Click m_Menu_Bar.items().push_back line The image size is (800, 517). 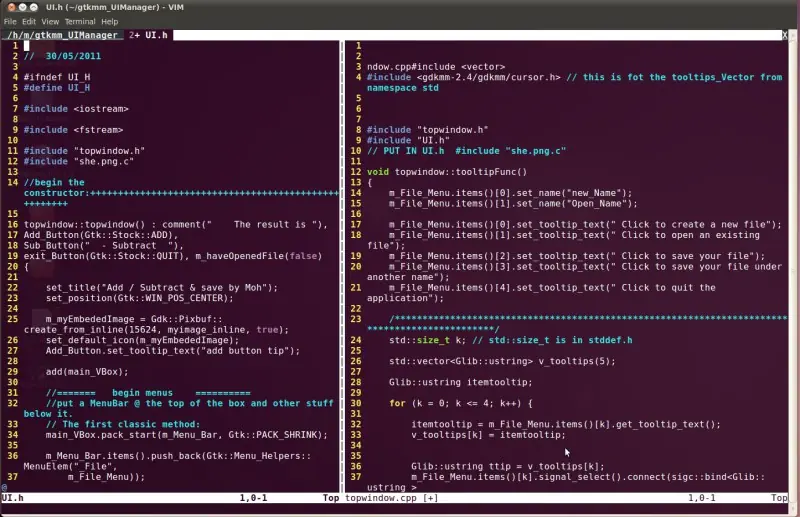tap(178, 456)
